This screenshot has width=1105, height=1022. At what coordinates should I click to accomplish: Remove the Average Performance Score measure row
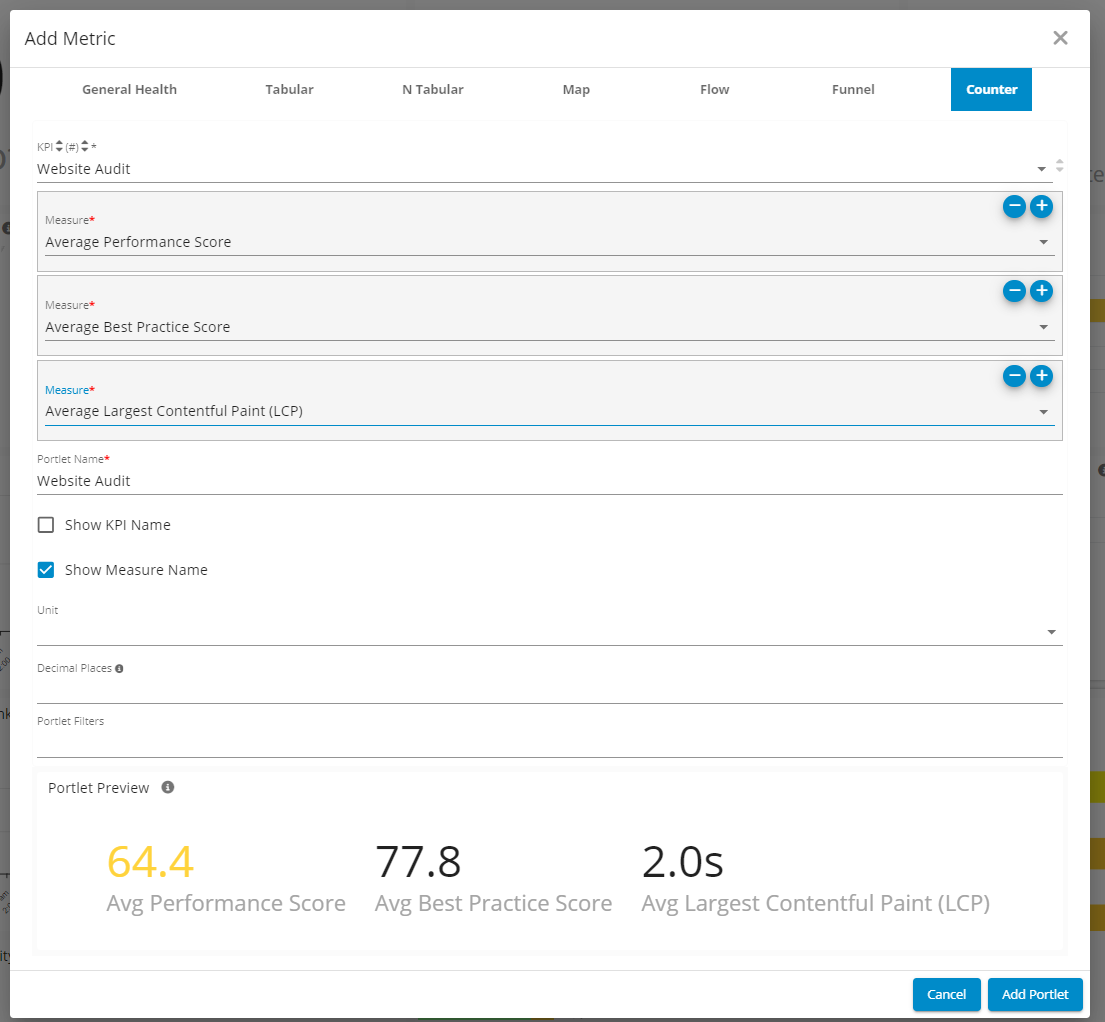click(1014, 206)
